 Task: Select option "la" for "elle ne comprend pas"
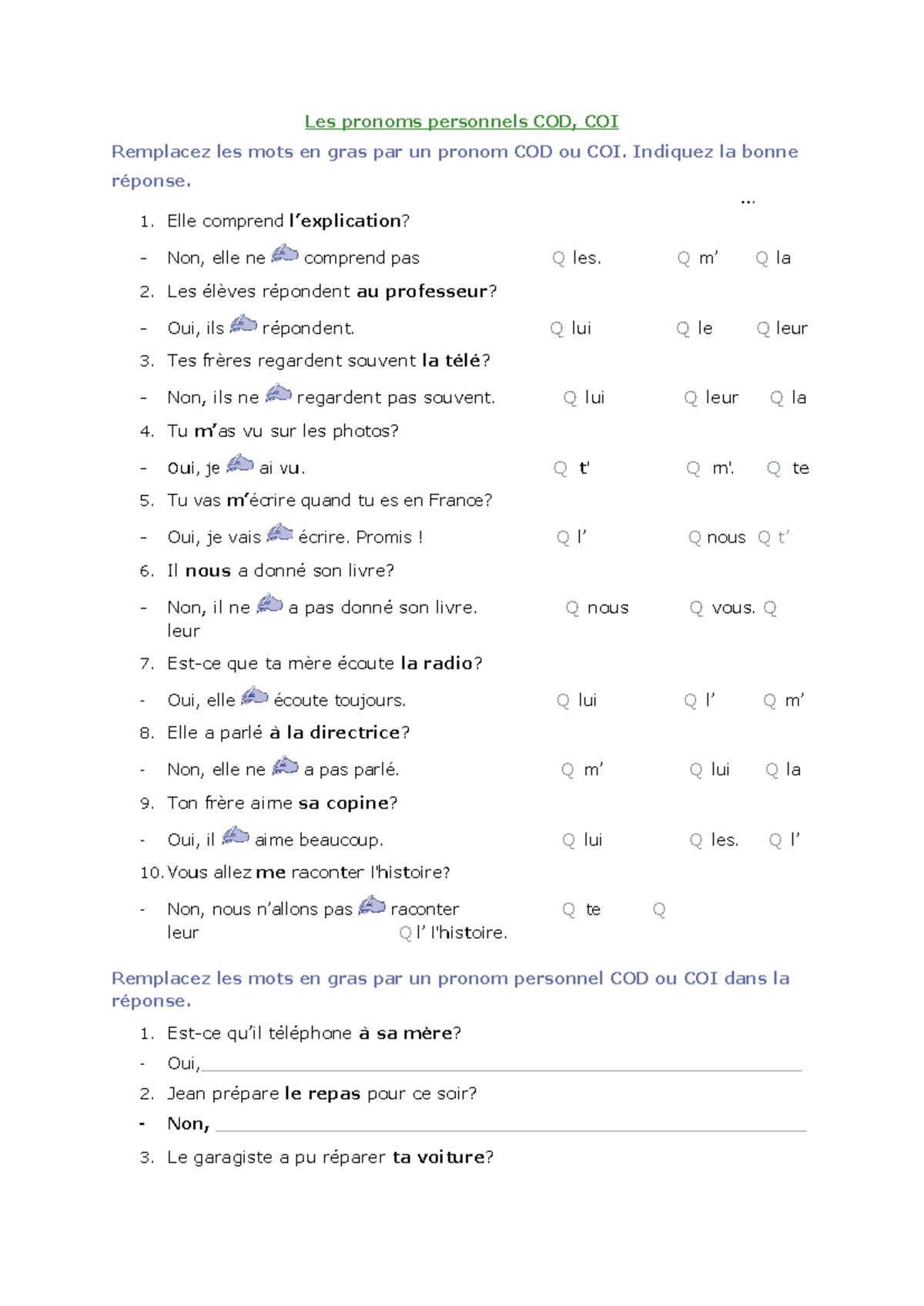762,259
